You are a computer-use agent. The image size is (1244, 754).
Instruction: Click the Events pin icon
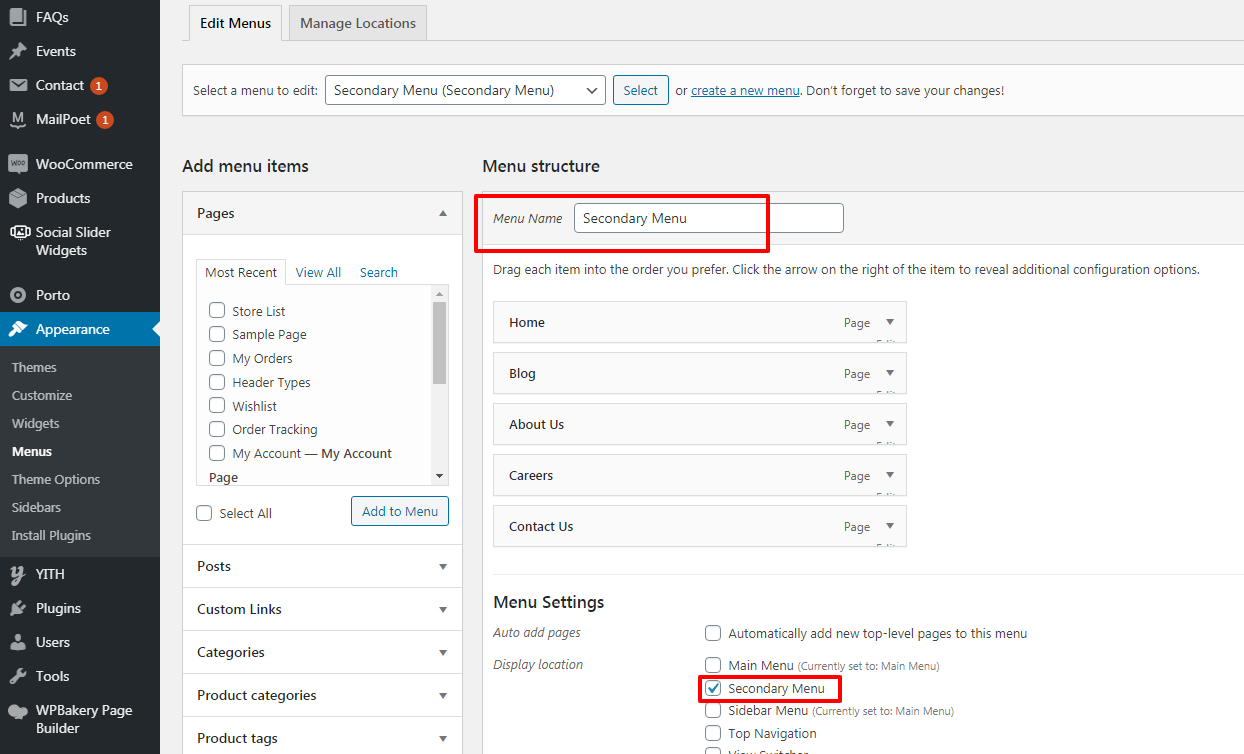coord(18,51)
